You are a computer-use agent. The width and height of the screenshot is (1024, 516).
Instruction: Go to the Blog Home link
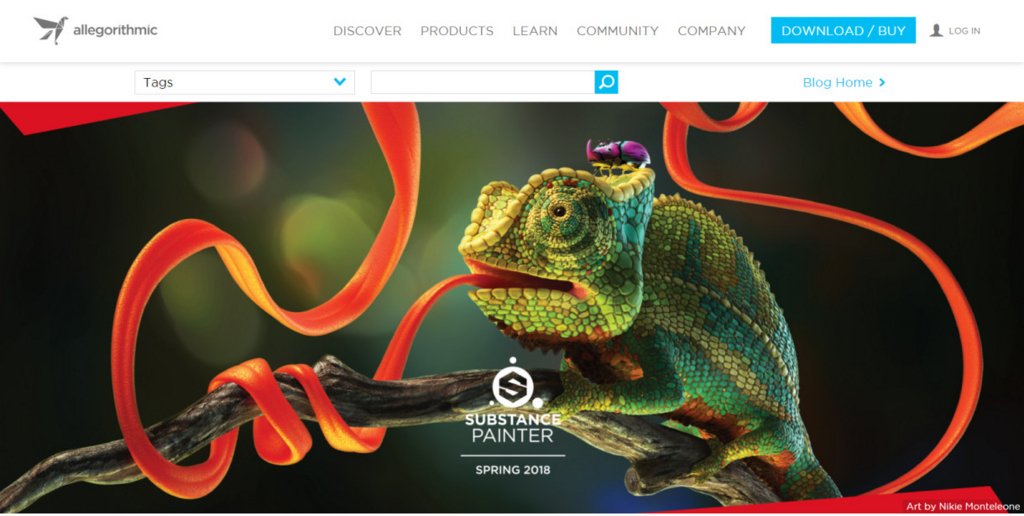point(837,82)
